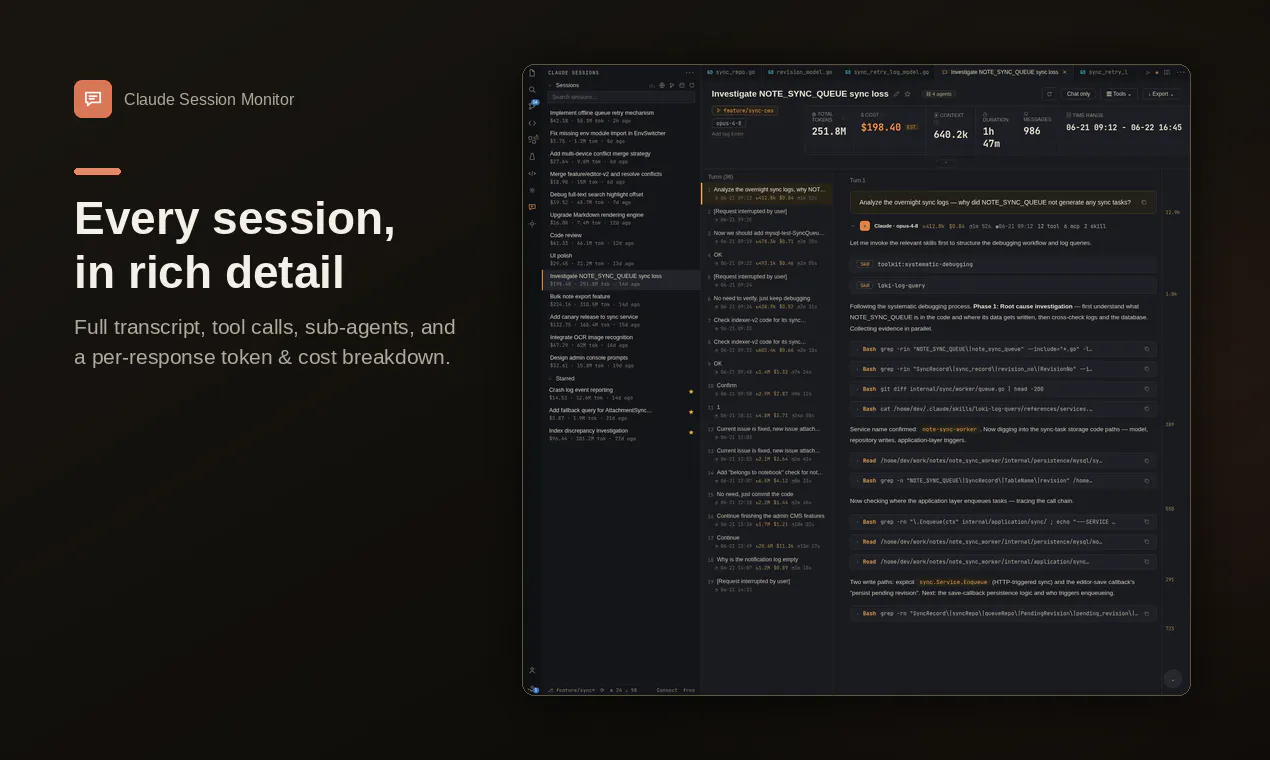Switch to the sync_retry_l tab
The height and width of the screenshot is (760, 1270).
[1103, 72]
